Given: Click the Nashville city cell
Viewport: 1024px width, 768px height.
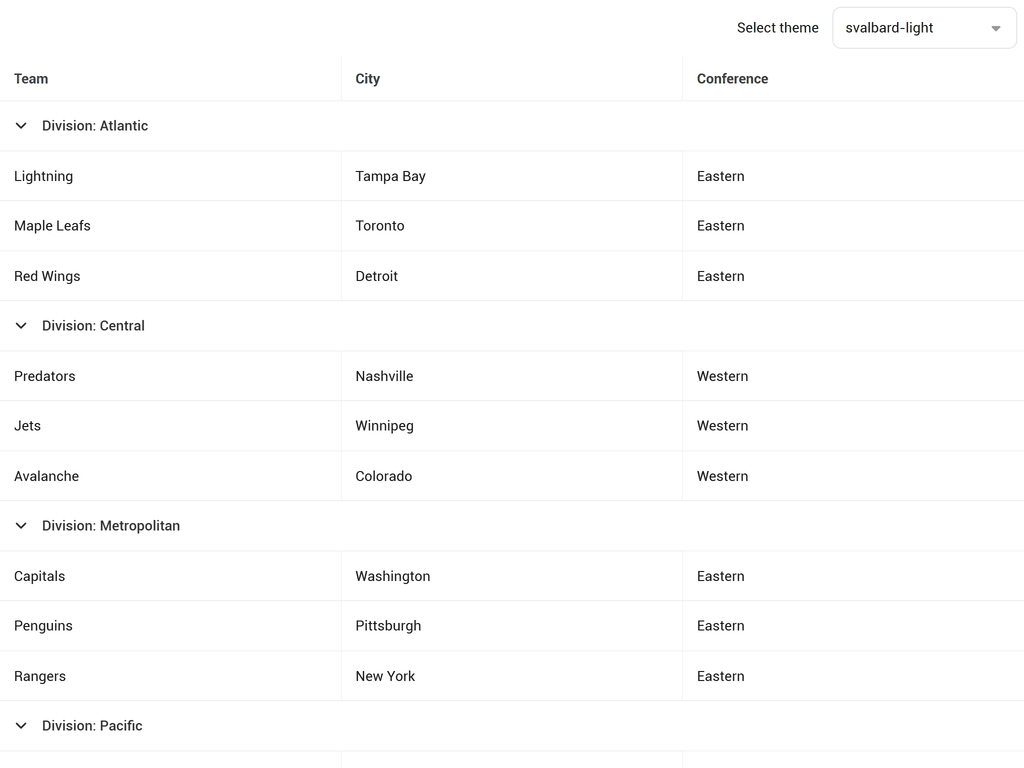Looking at the screenshot, I should tap(384, 376).
